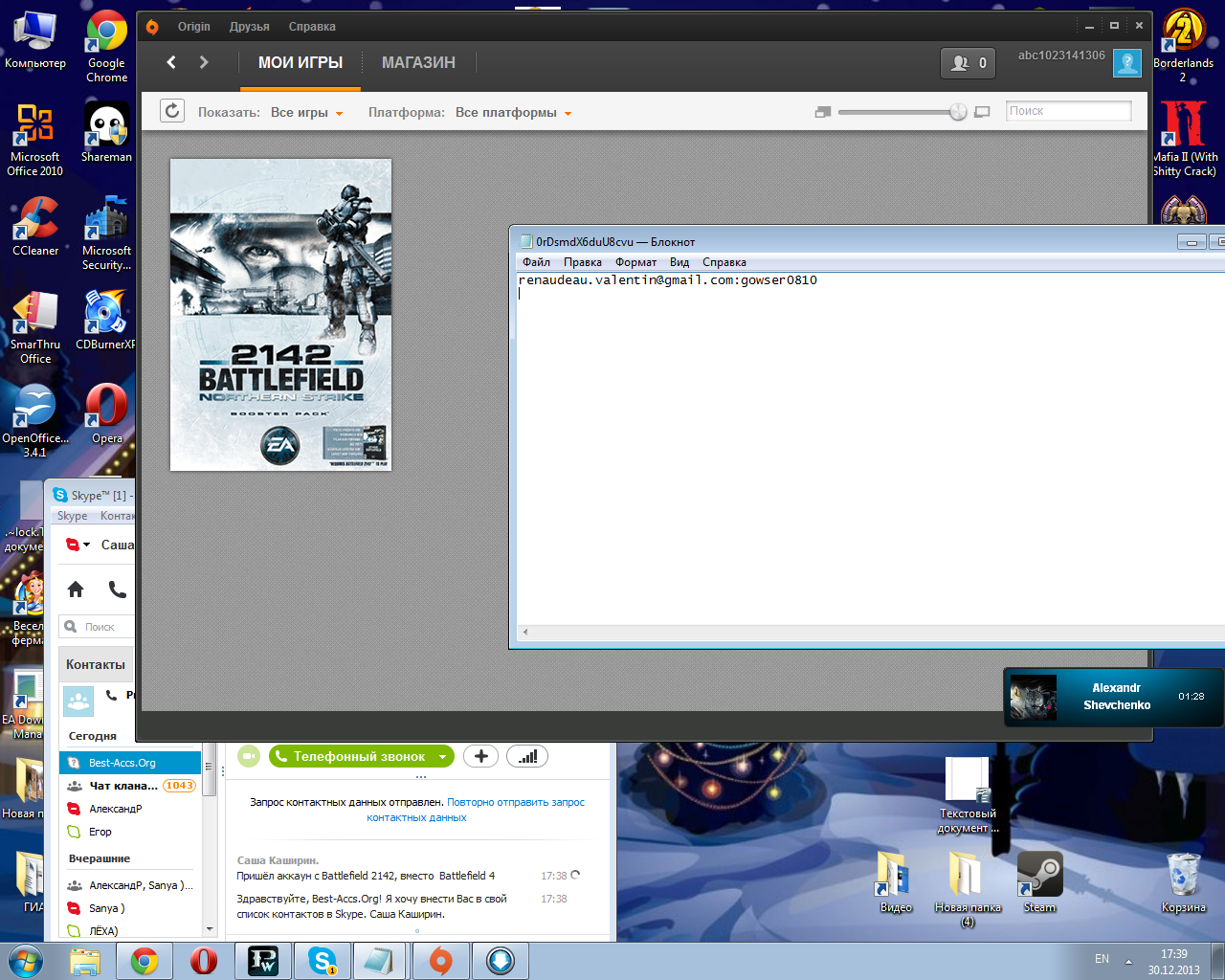Open Правка menu in Notepad
This screenshot has width=1225, height=980.
coord(582,262)
